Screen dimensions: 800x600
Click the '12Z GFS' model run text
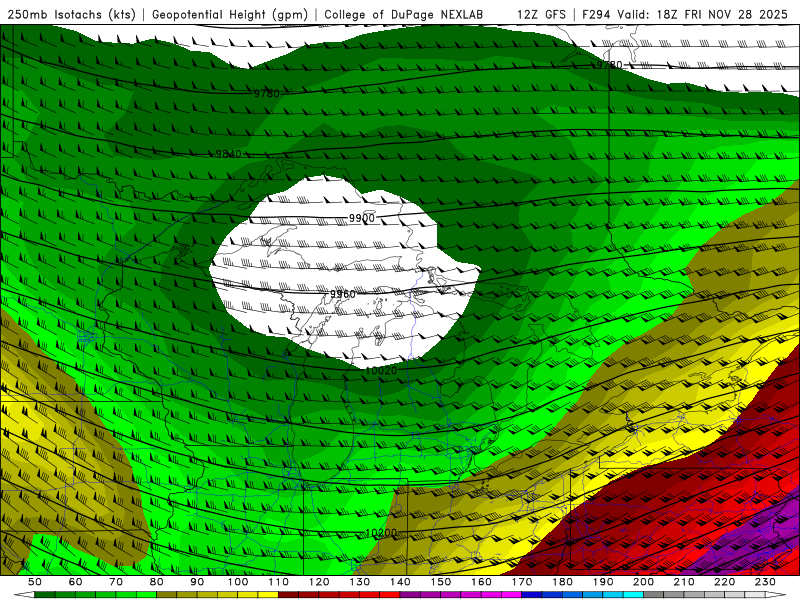click(541, 15)
